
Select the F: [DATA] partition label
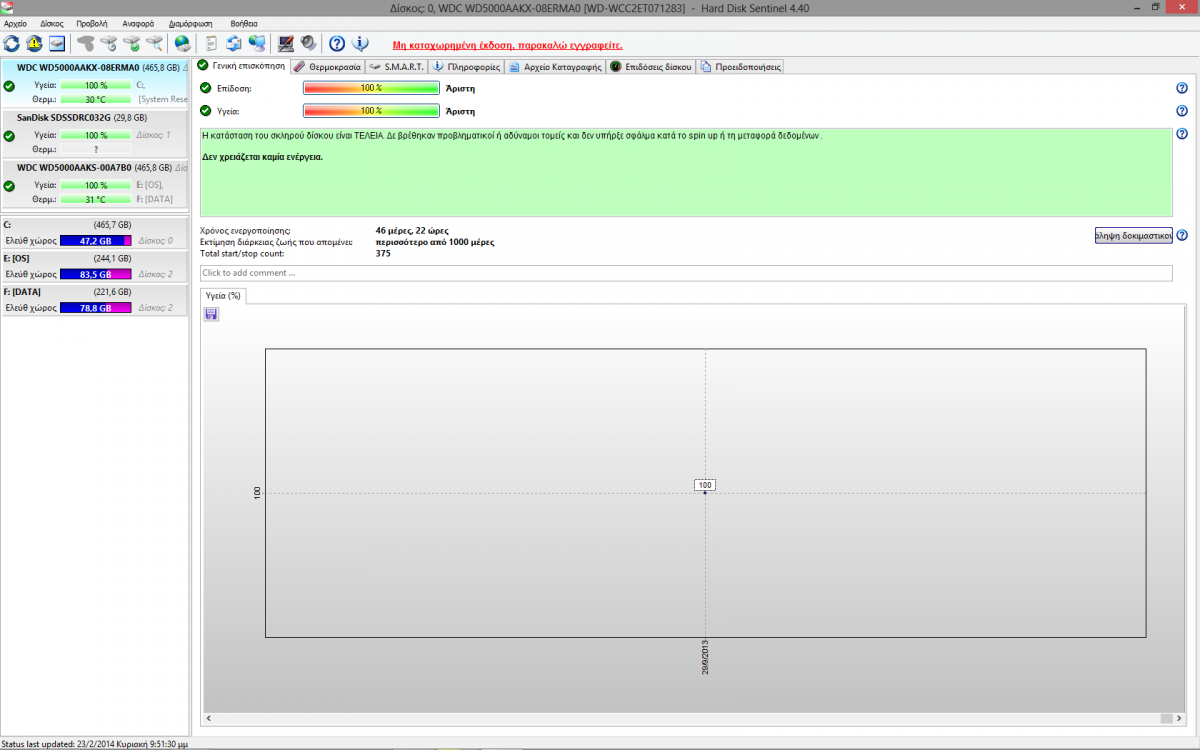click(23, 292)
